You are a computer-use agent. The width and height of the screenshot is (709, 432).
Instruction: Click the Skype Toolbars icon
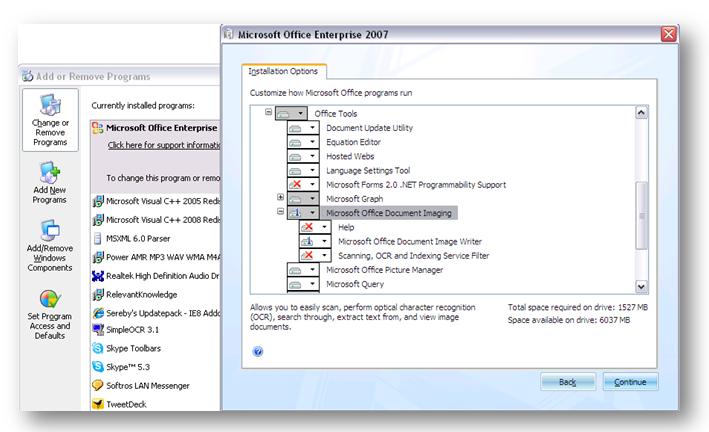tap(98, 348)
